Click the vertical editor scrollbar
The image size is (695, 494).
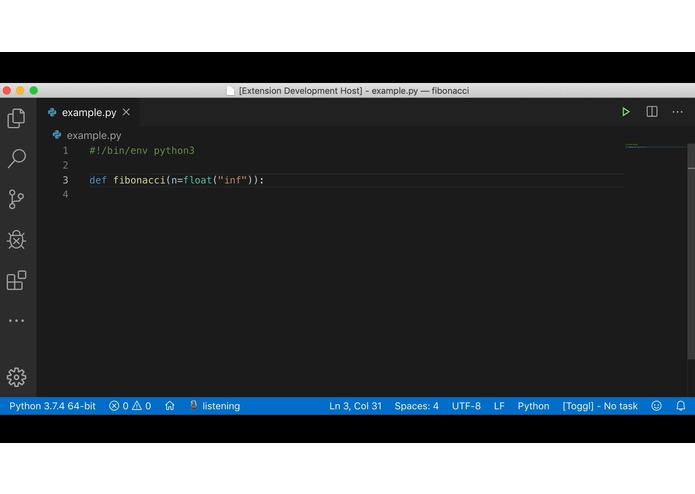click(691, 251)
